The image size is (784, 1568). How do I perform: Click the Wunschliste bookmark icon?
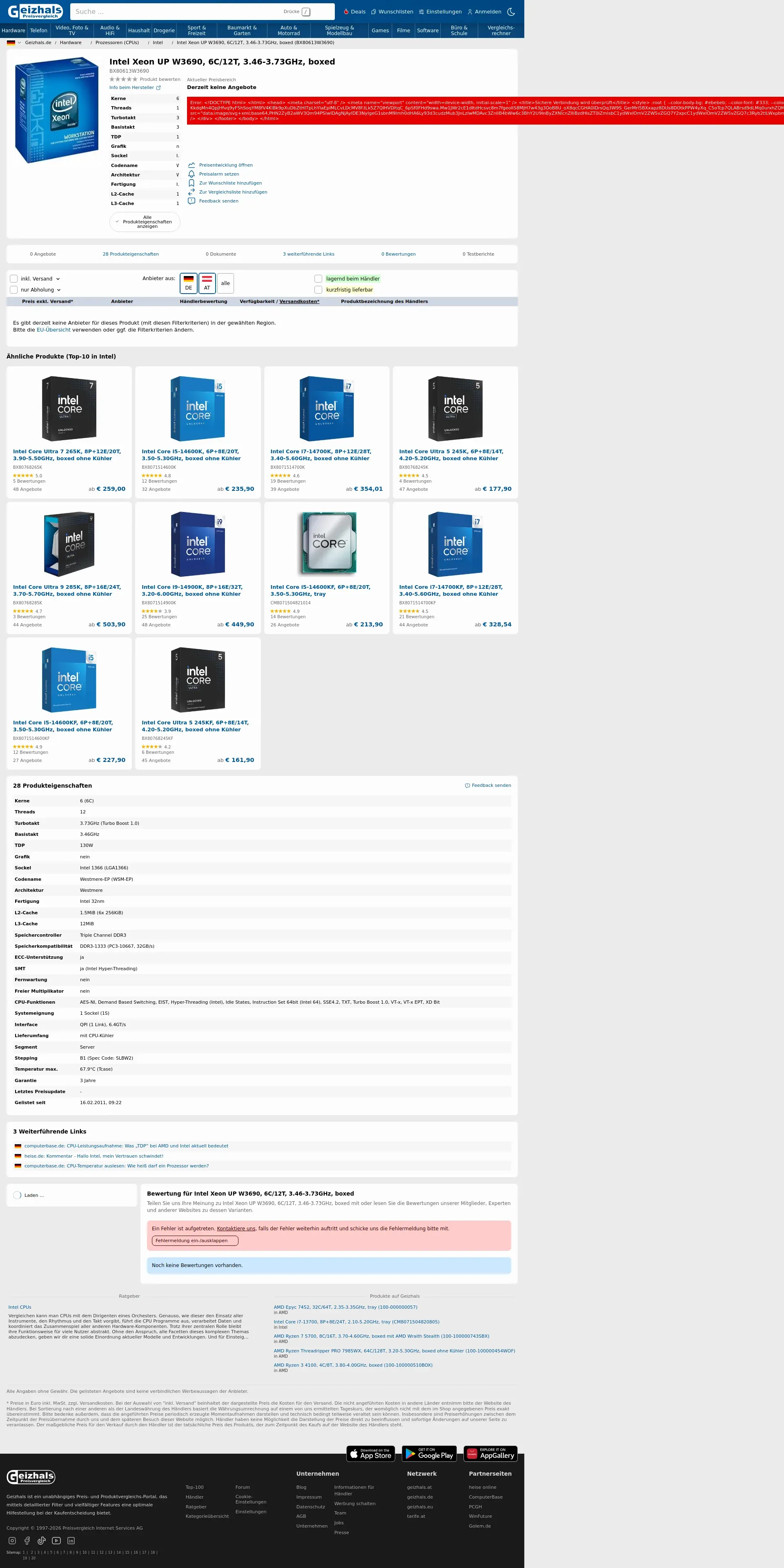(191, 183)
